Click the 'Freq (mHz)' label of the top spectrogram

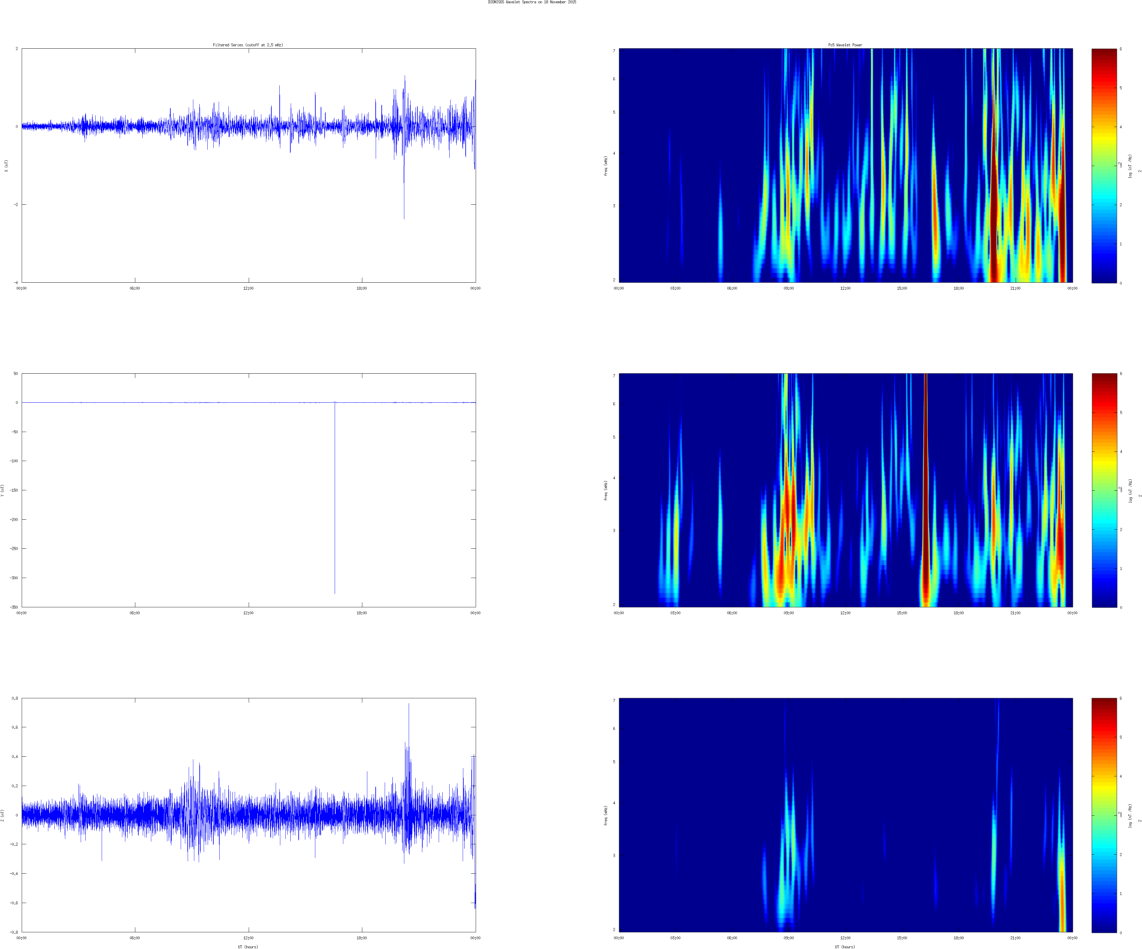[606, 165]
